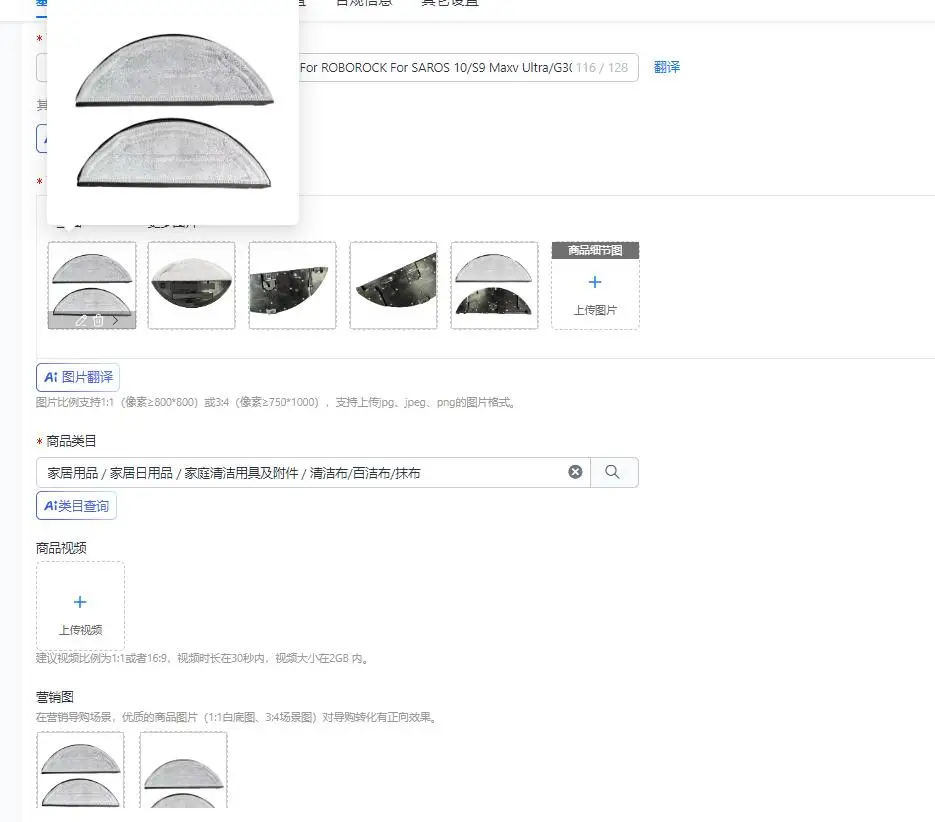935x822 pixels.
Task: Click the 116 / 128 character counter
Action: tap(602, 67)
